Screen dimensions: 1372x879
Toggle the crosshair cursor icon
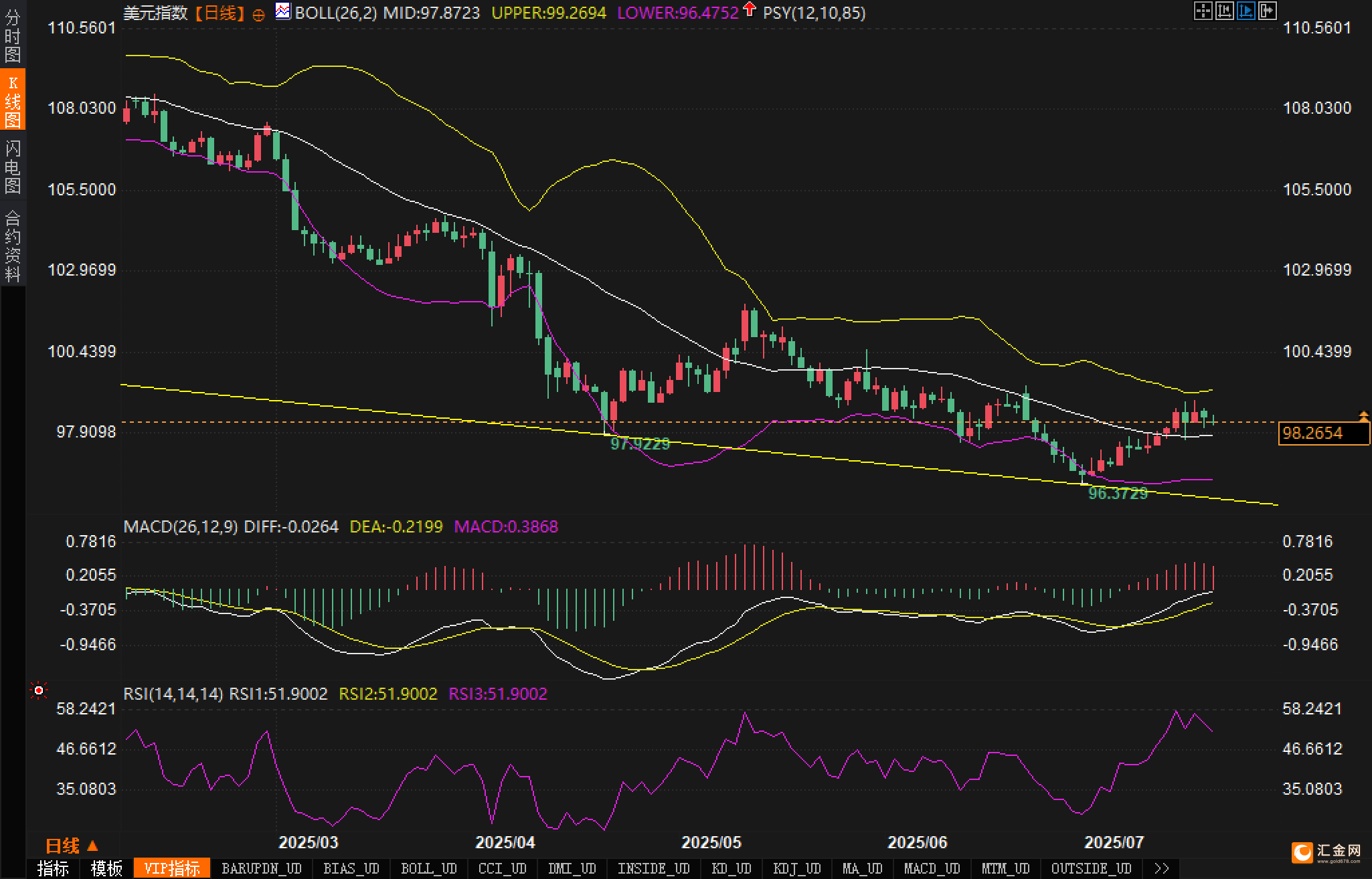click(1203, 11)
